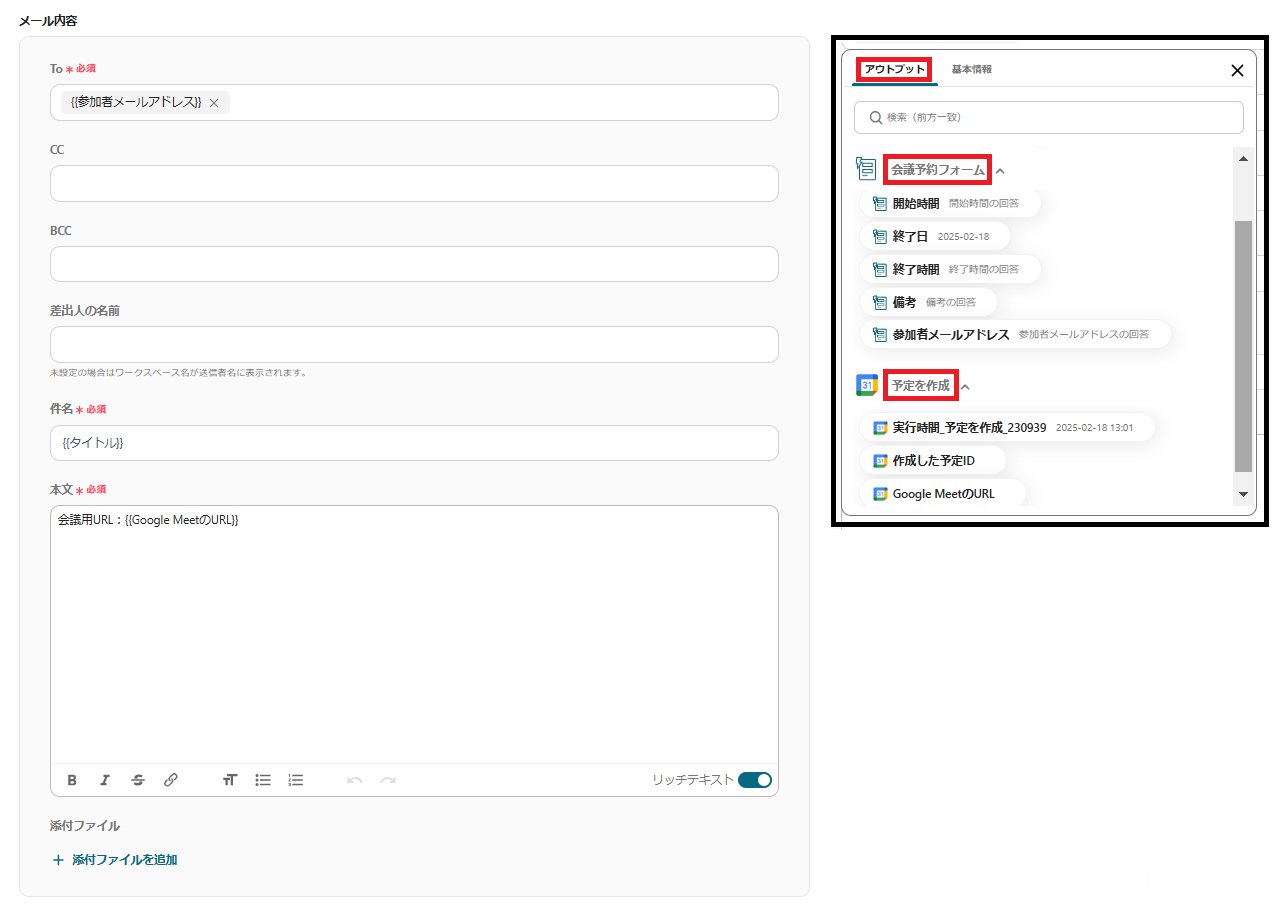1287x913 pixels.
Task: Select the 実行時間_予定を作成_230939 output item
Action: point(1007,428)
